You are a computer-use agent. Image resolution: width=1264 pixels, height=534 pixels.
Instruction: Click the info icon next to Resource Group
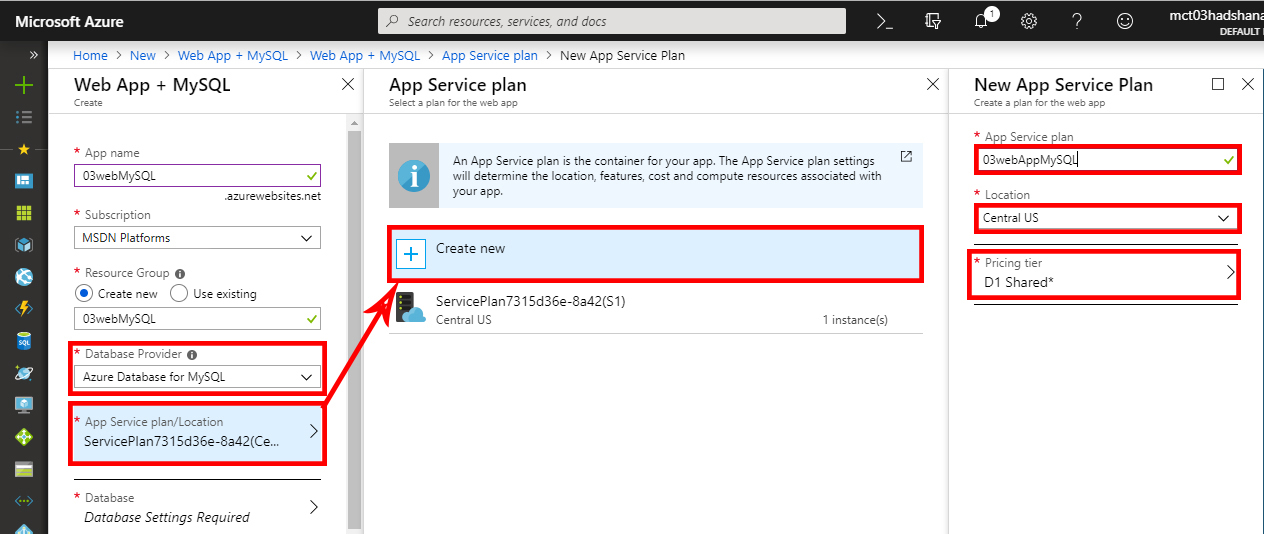coord(179,273)
